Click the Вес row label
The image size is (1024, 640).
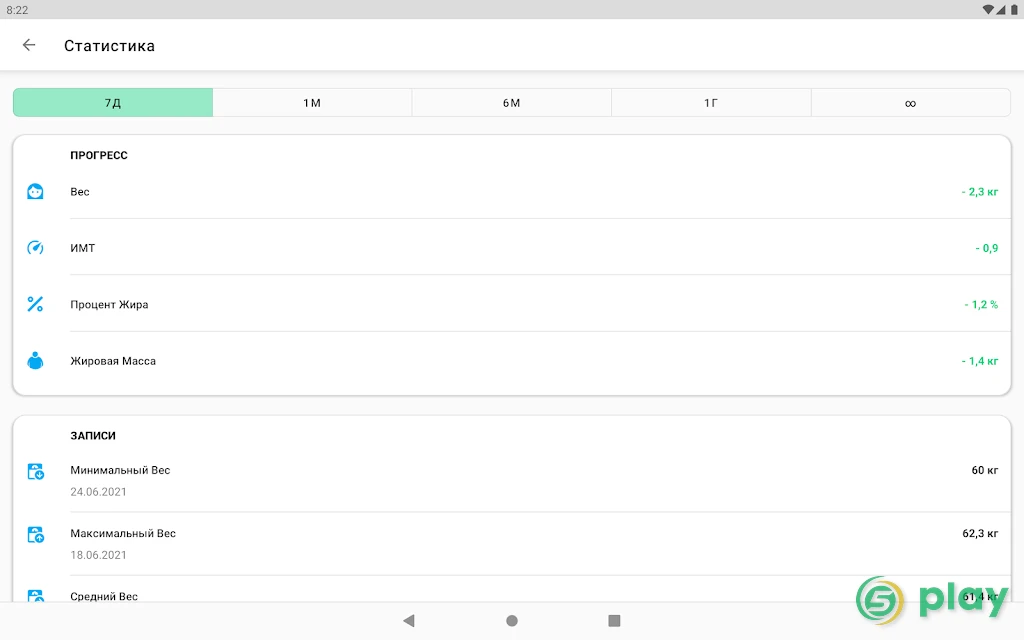tap(80, 191)
